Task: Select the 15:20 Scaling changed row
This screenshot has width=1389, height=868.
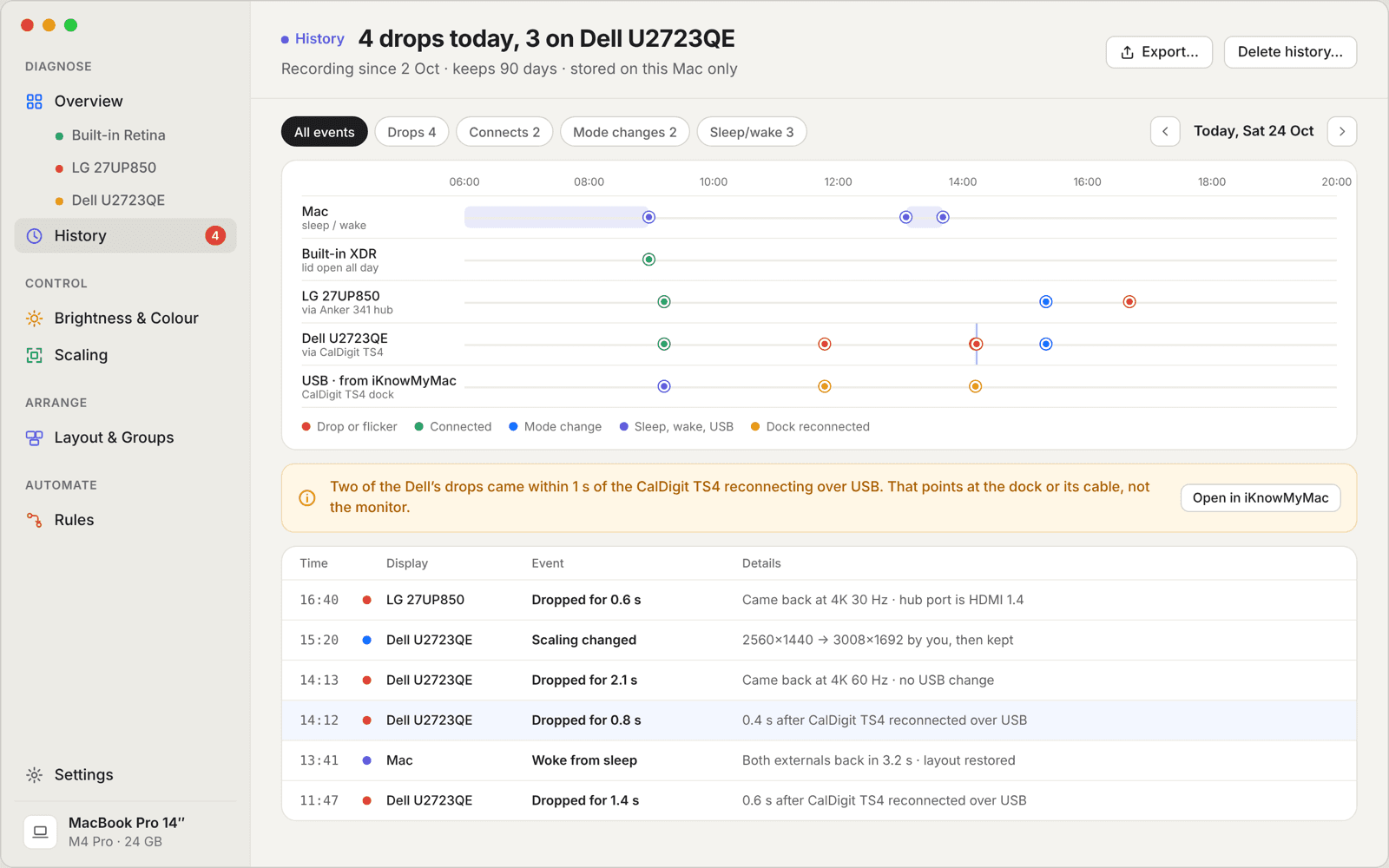Action: click(819, 640)
